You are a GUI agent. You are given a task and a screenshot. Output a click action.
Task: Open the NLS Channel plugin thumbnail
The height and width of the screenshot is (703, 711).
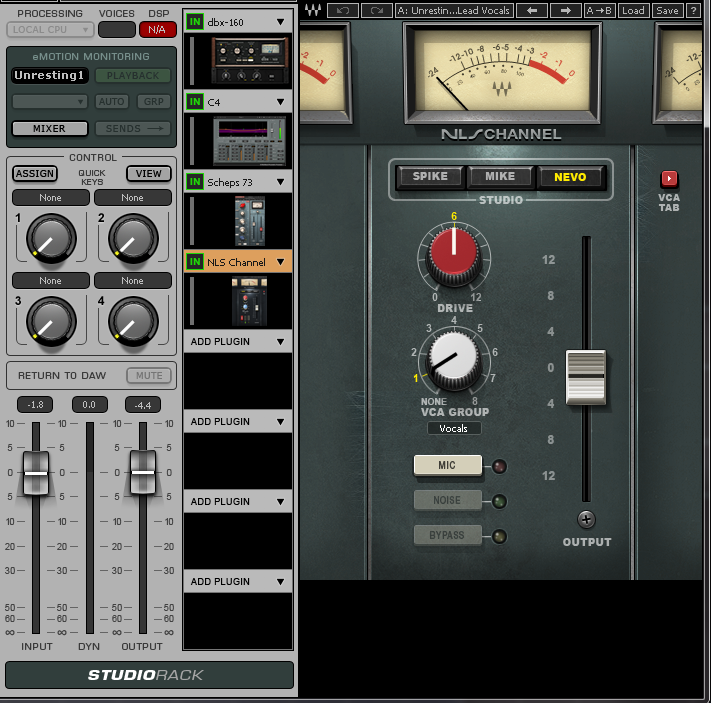click(249, 301)
